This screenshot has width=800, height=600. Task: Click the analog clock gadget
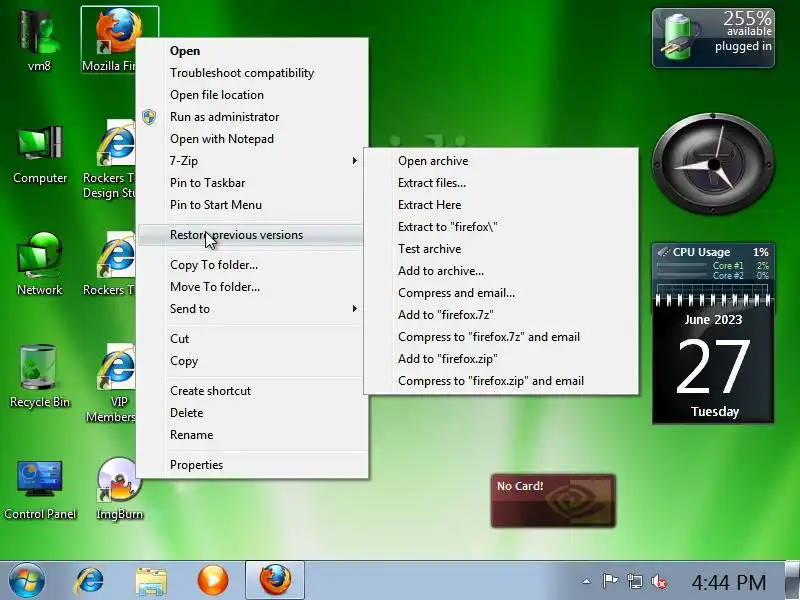tap(713, 164)
